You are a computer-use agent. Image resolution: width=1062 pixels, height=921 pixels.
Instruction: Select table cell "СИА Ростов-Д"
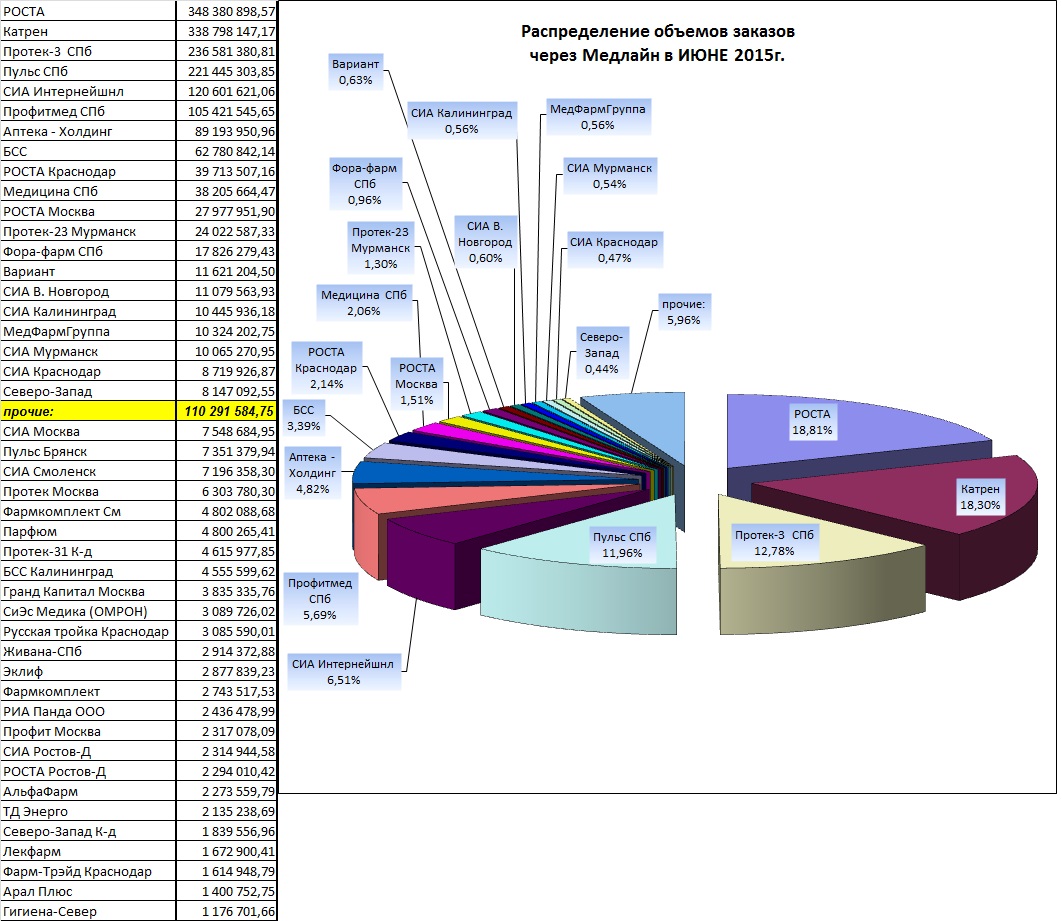(88, 751)
